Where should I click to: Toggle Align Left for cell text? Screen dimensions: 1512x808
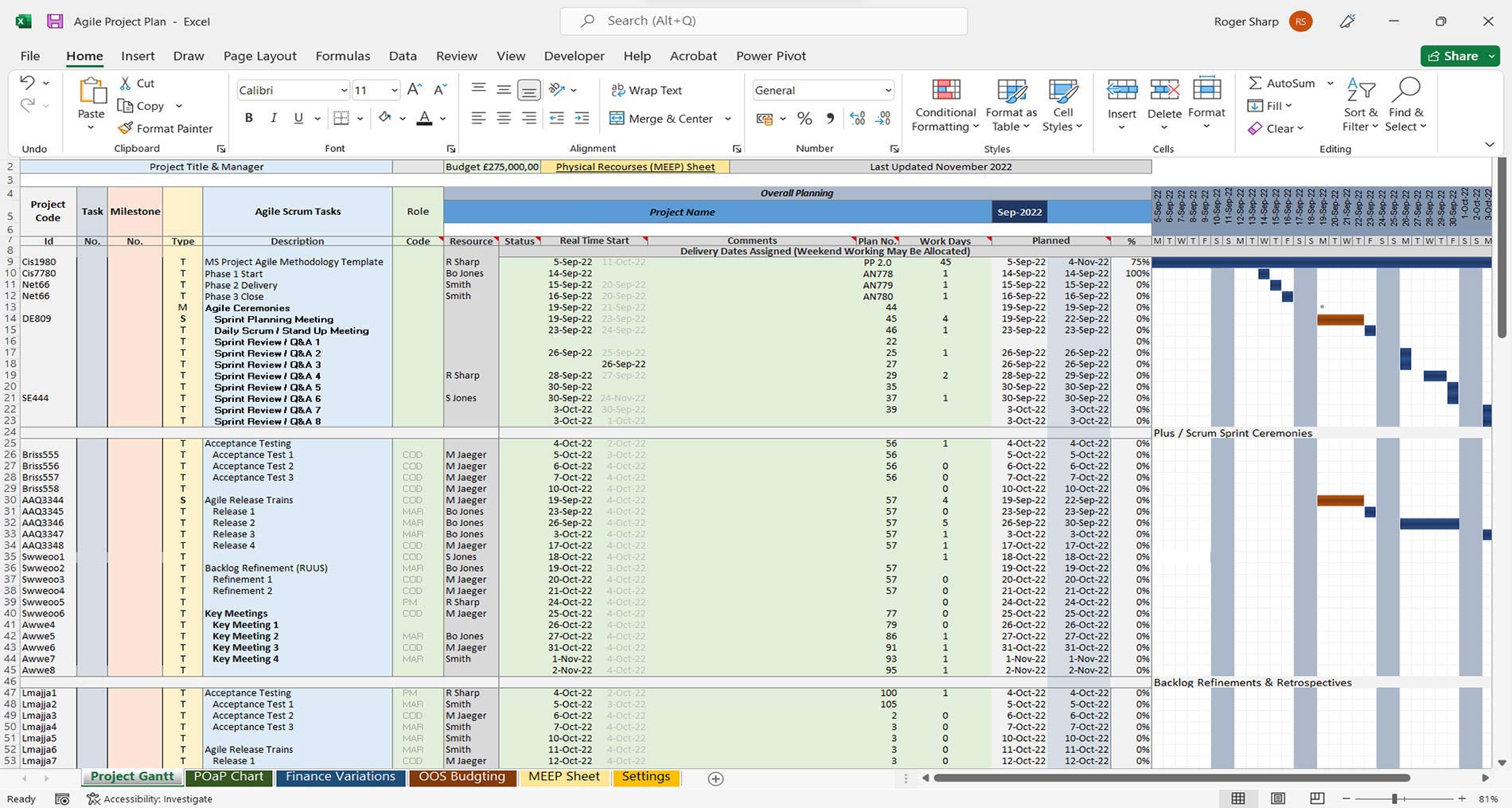pos(478,119)
